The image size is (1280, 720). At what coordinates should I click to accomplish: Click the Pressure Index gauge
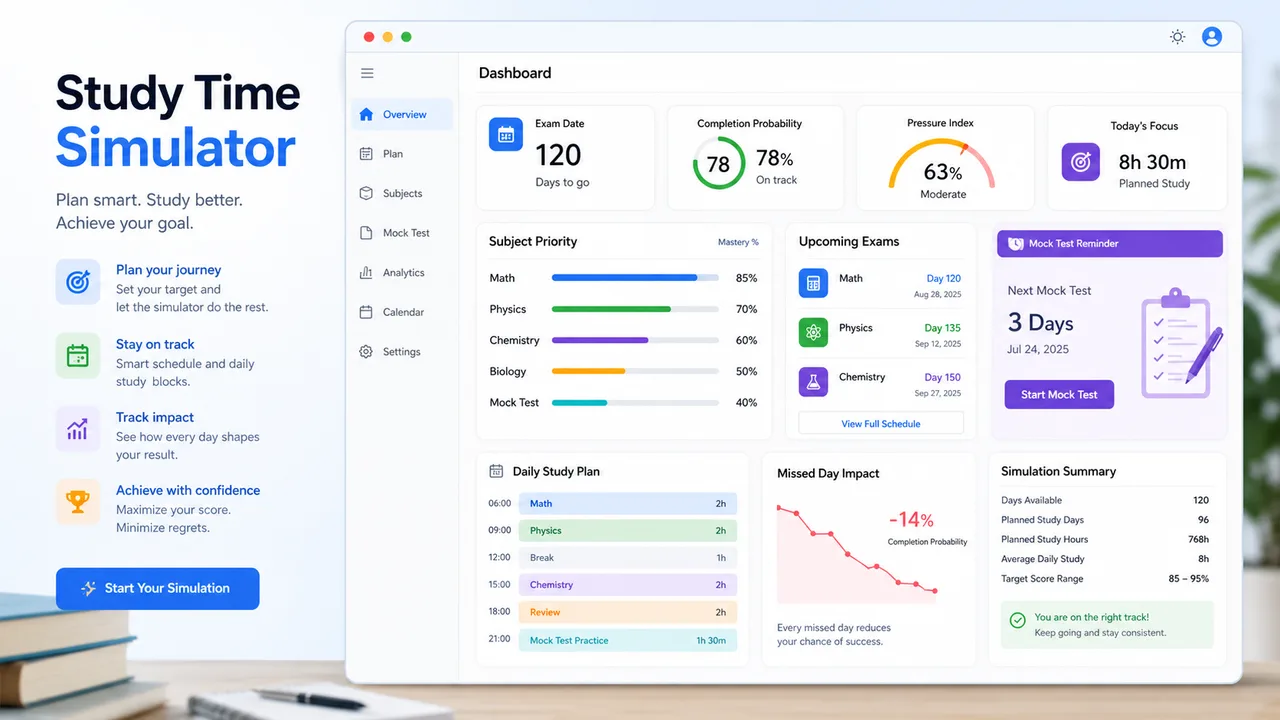[942, 164]
